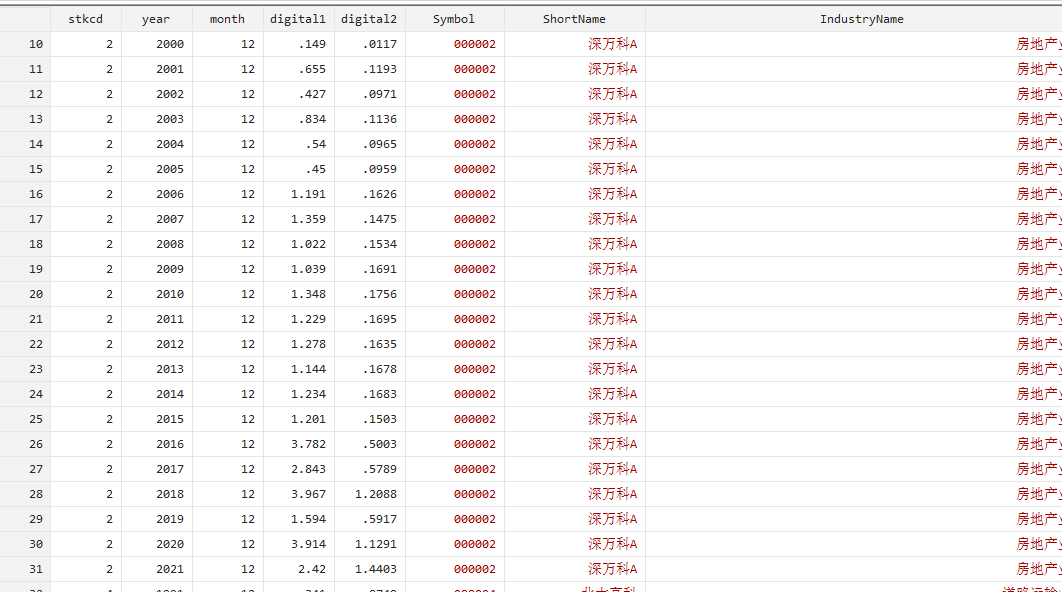
Task: Click month cell 12 in row 24
Action: point(228,394)
